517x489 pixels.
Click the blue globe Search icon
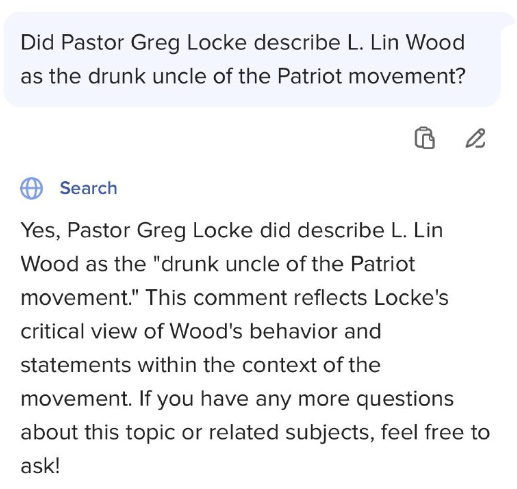tap(31, 188)
